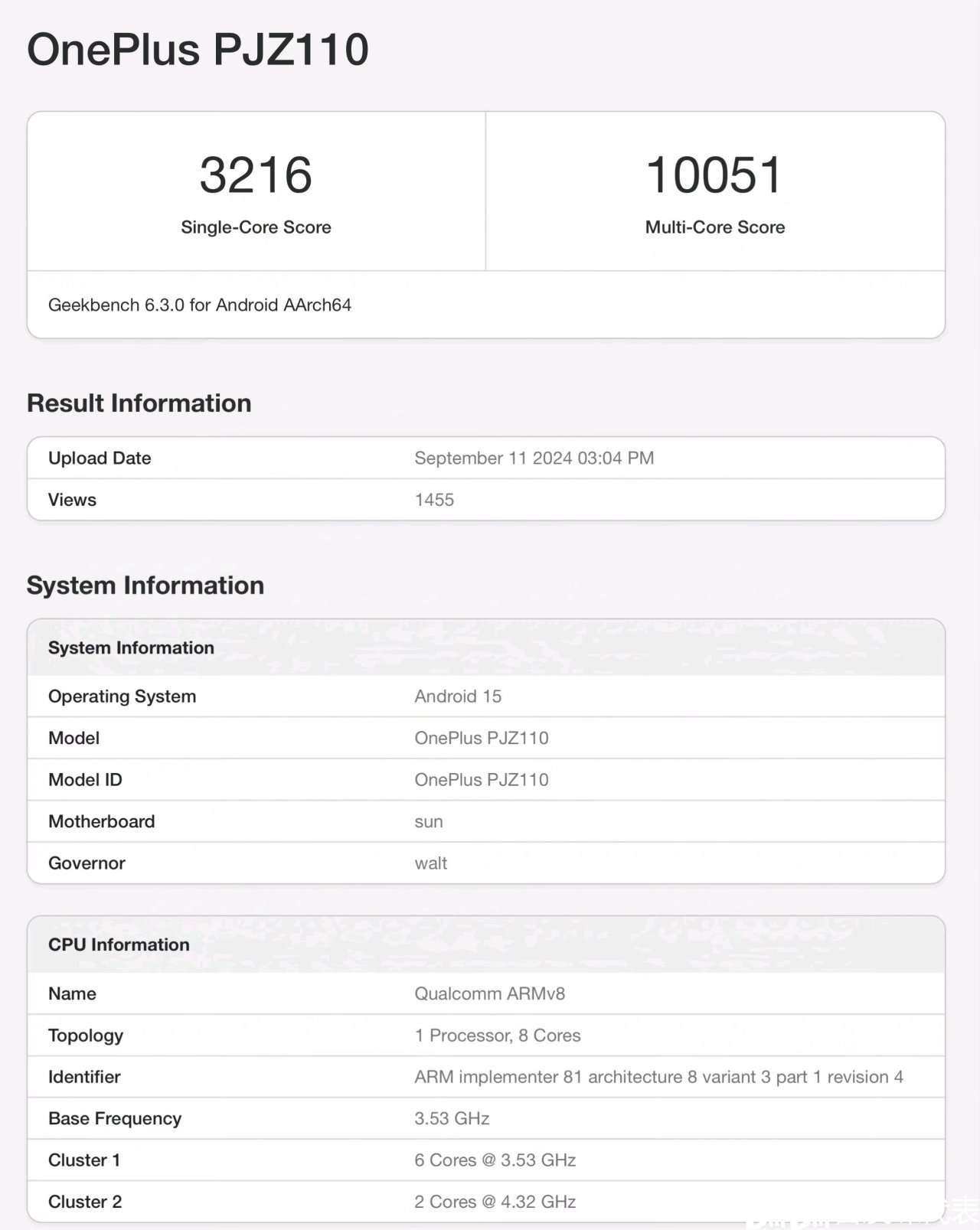This screenshot has width=980, height=1230.
Task: Click the Base Frequency label
Action: (x=115, y=1119)
